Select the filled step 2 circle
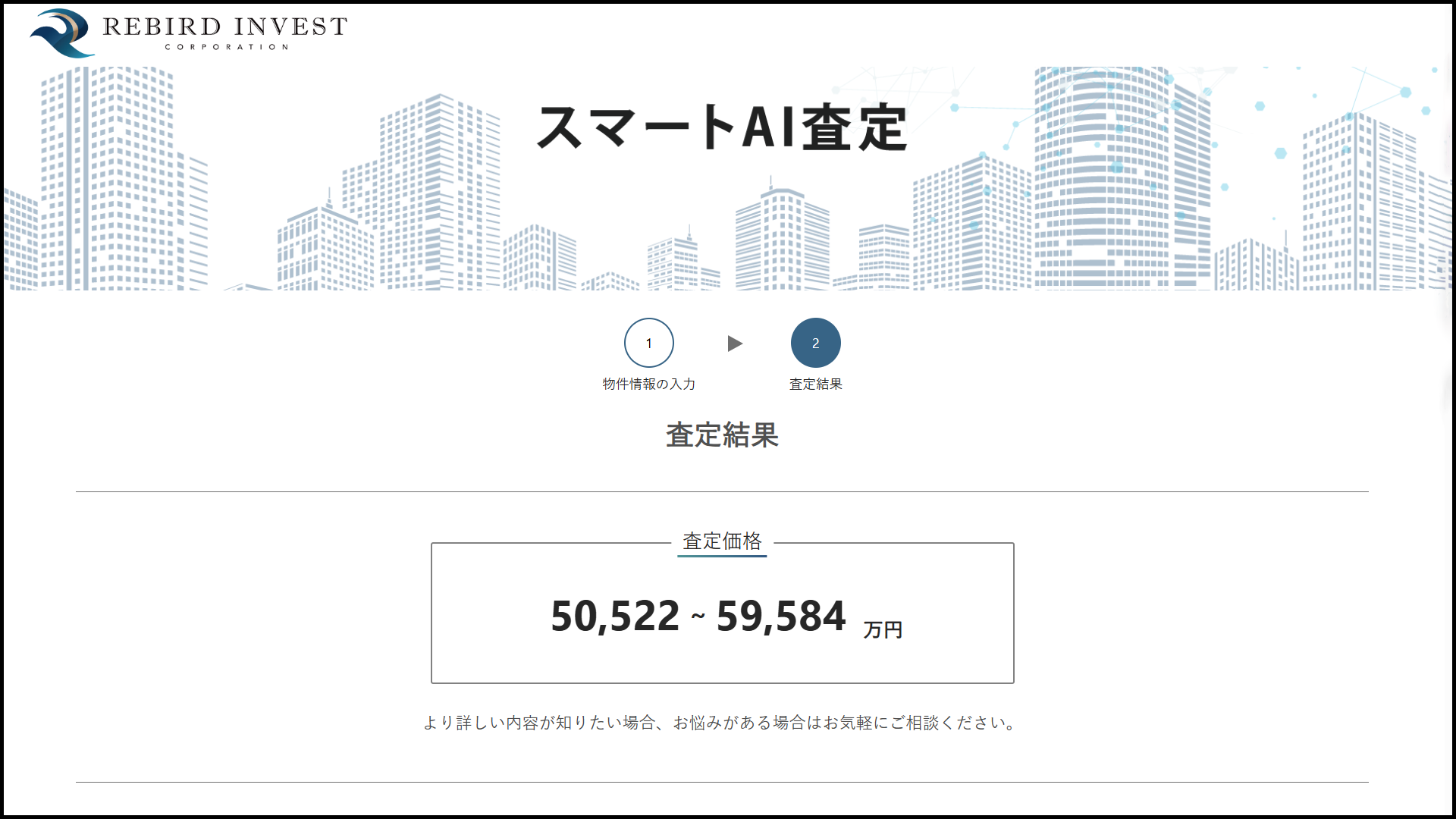The image size is (1456, 819). point(815,343)
